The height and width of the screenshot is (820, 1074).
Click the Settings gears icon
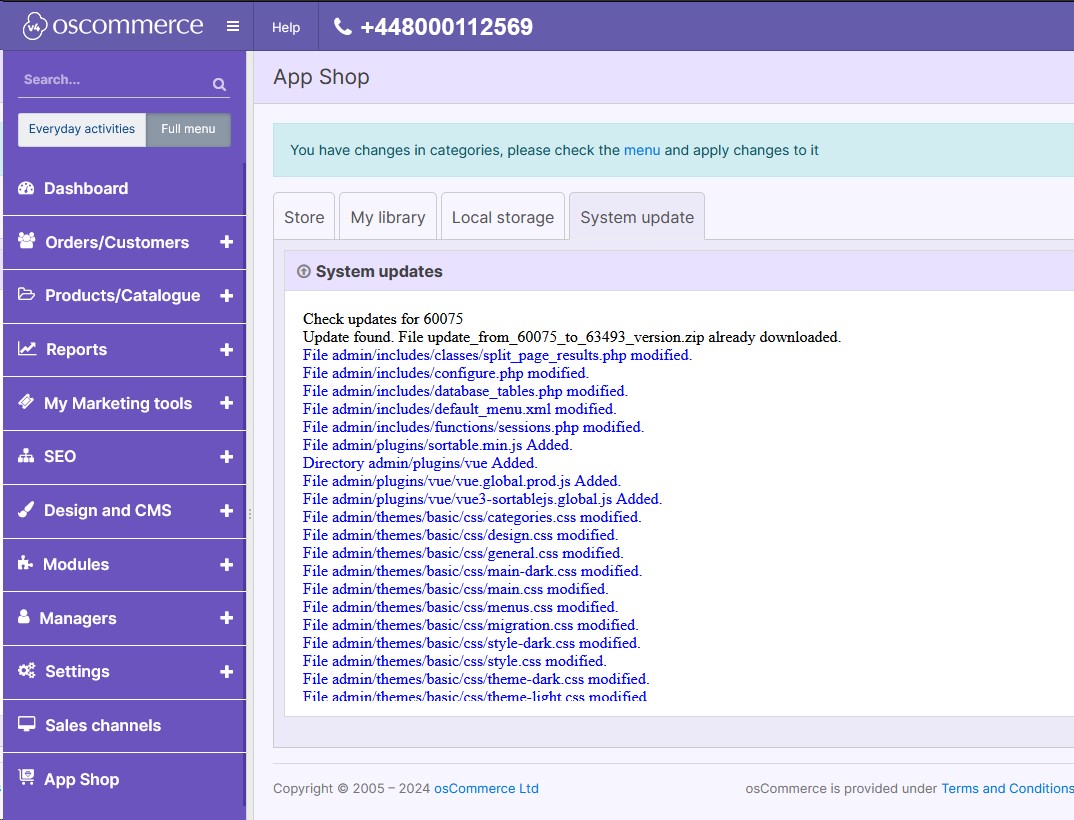point(27,671)
